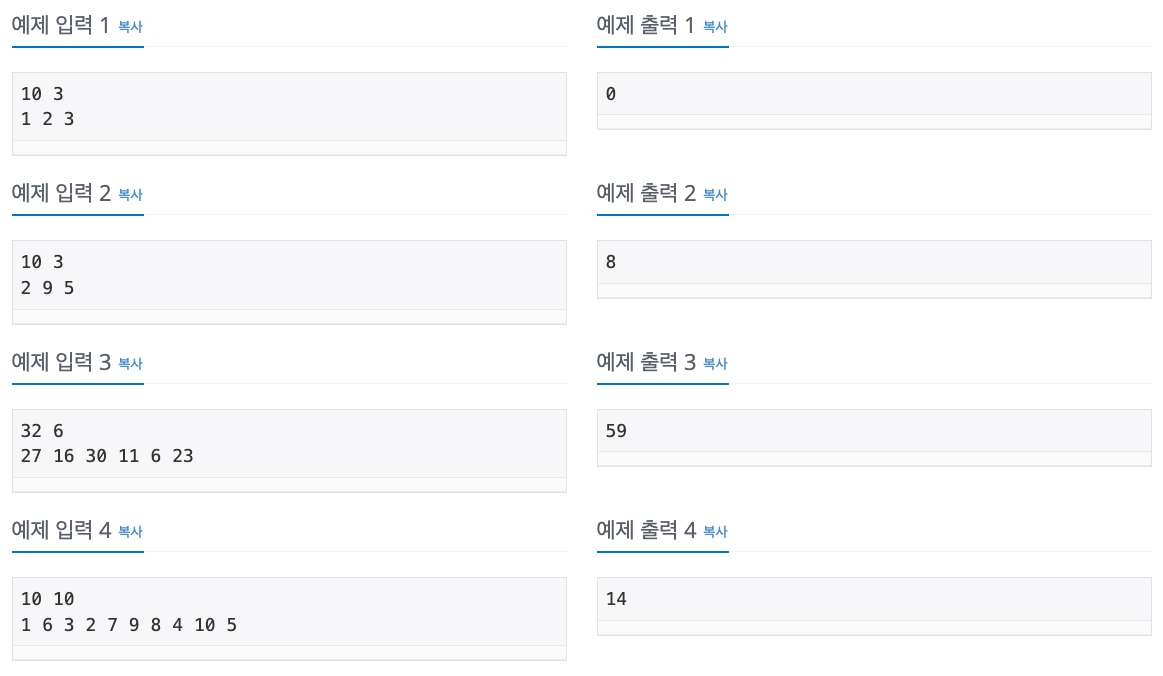Click the example output 4 box showing 14
This screenshot has height=676, width=1163.
(x=874, y=606)
